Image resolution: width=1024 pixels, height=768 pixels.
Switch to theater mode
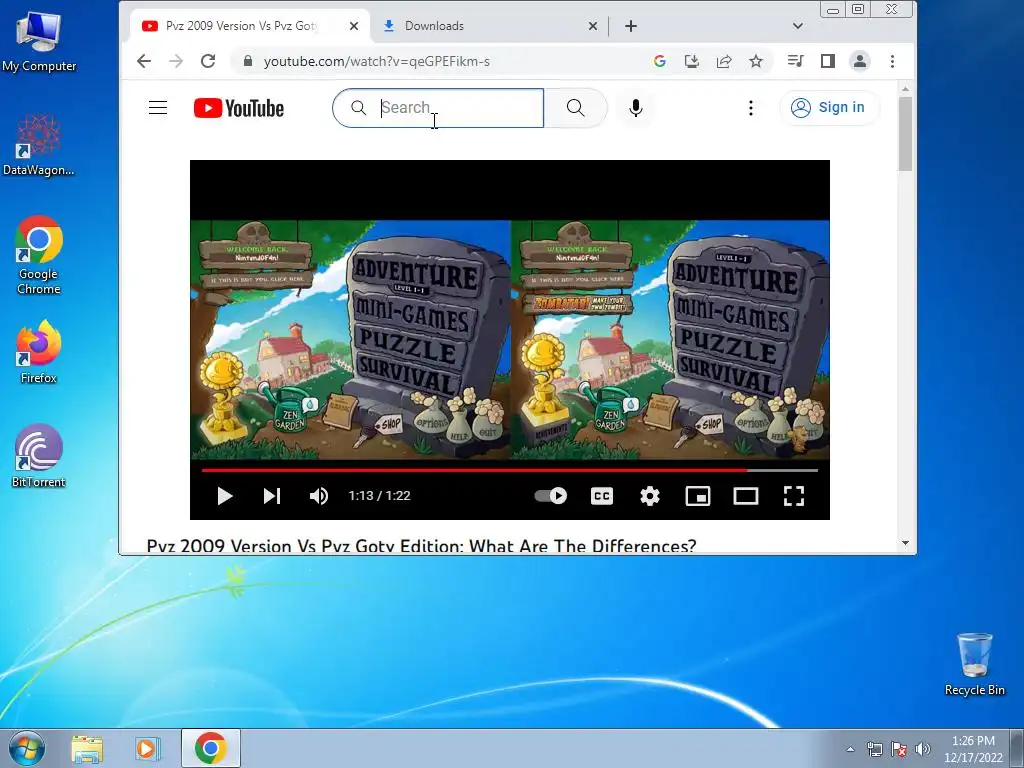tap(746, 496)
